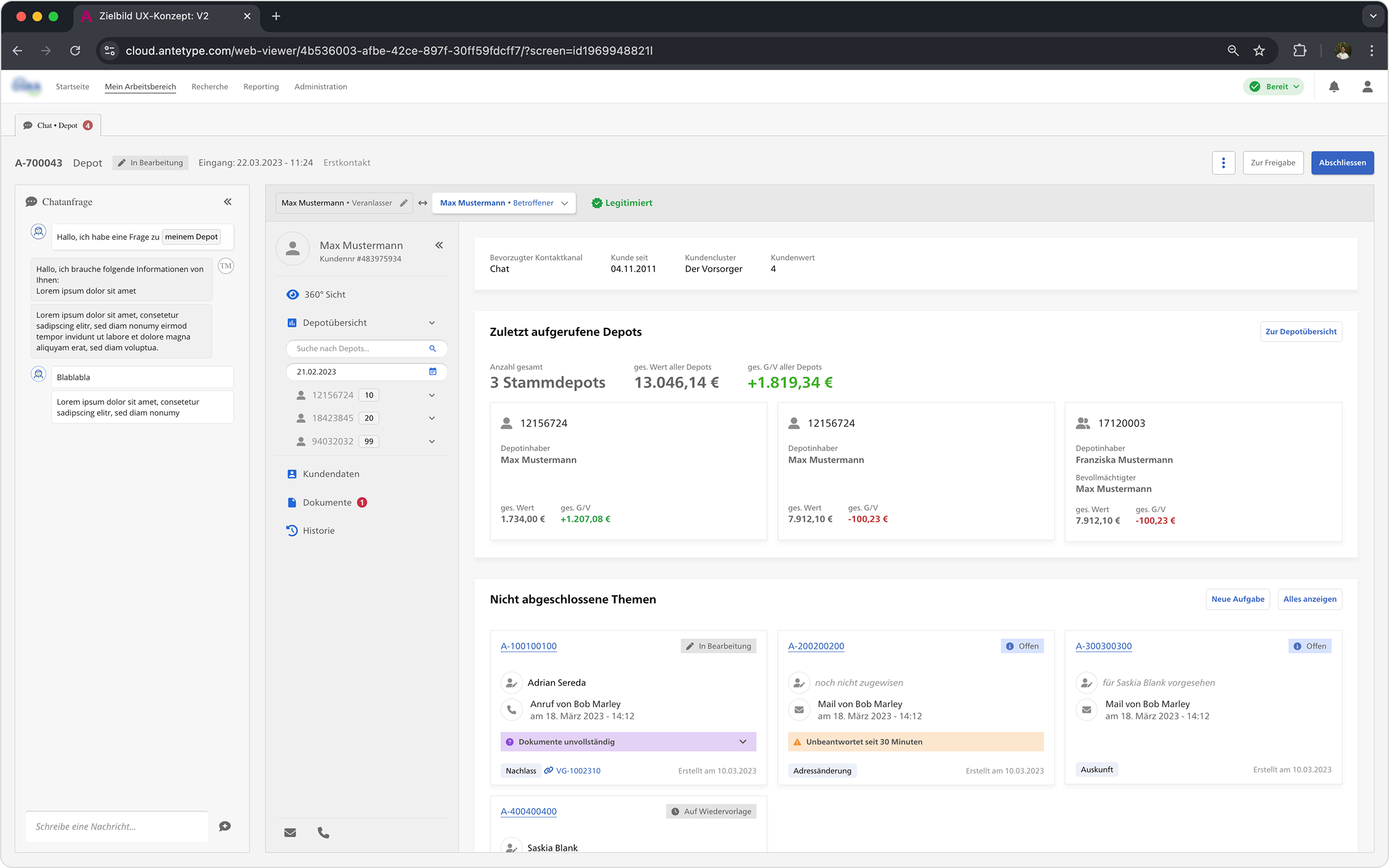Viewport: 1389px width, 868px height.
Task: Open Administration navigation item
Action: coord(320,86)
